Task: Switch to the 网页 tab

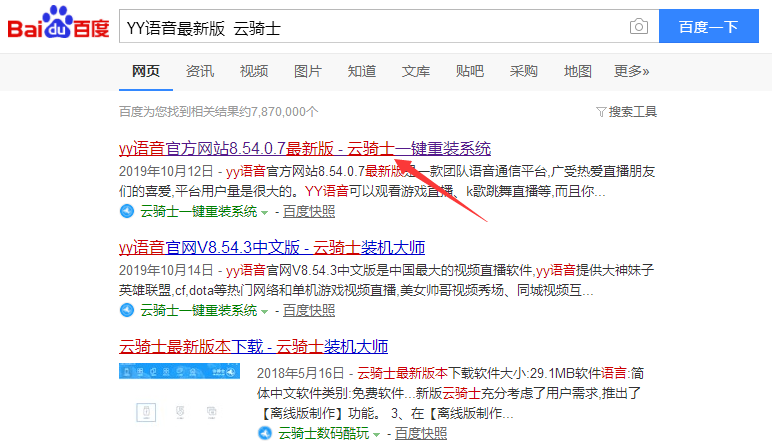Action: (146, 71)
